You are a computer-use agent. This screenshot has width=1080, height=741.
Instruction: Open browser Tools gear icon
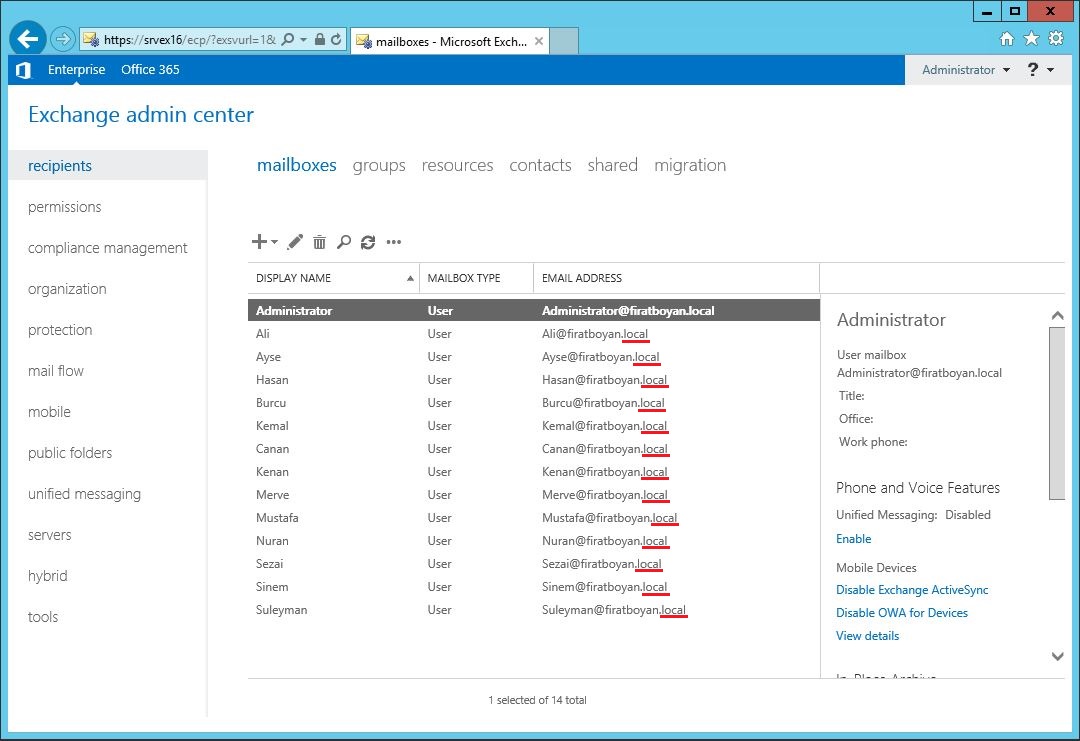point(1056,39)
